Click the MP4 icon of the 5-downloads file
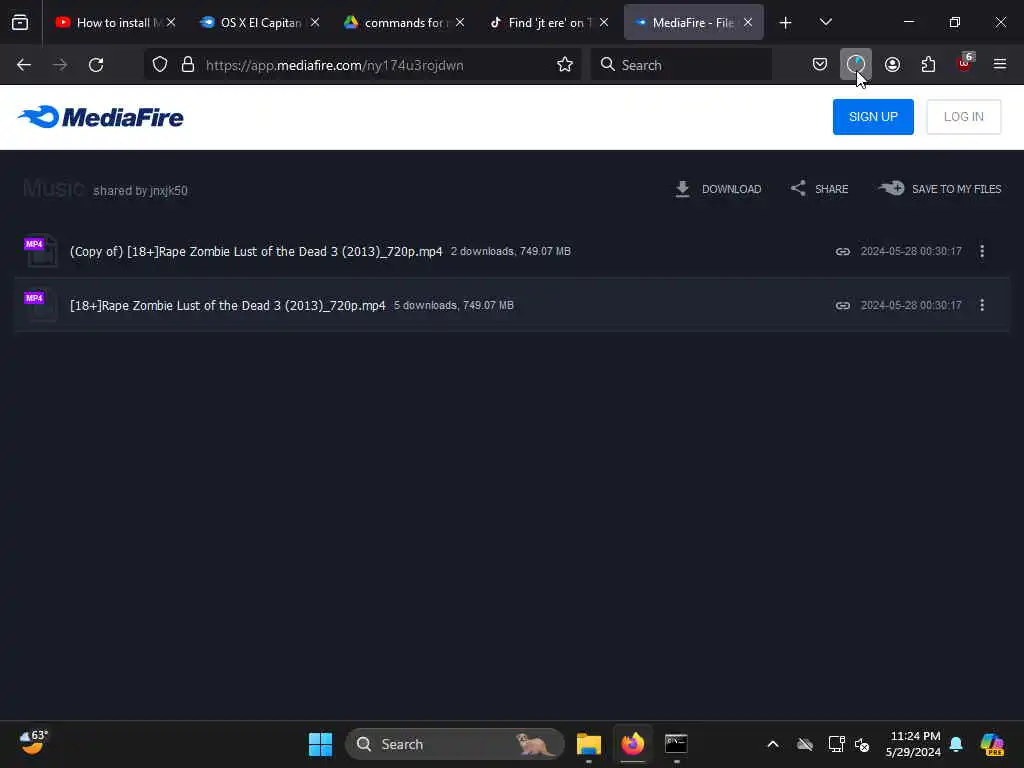 tap(40, 306)
